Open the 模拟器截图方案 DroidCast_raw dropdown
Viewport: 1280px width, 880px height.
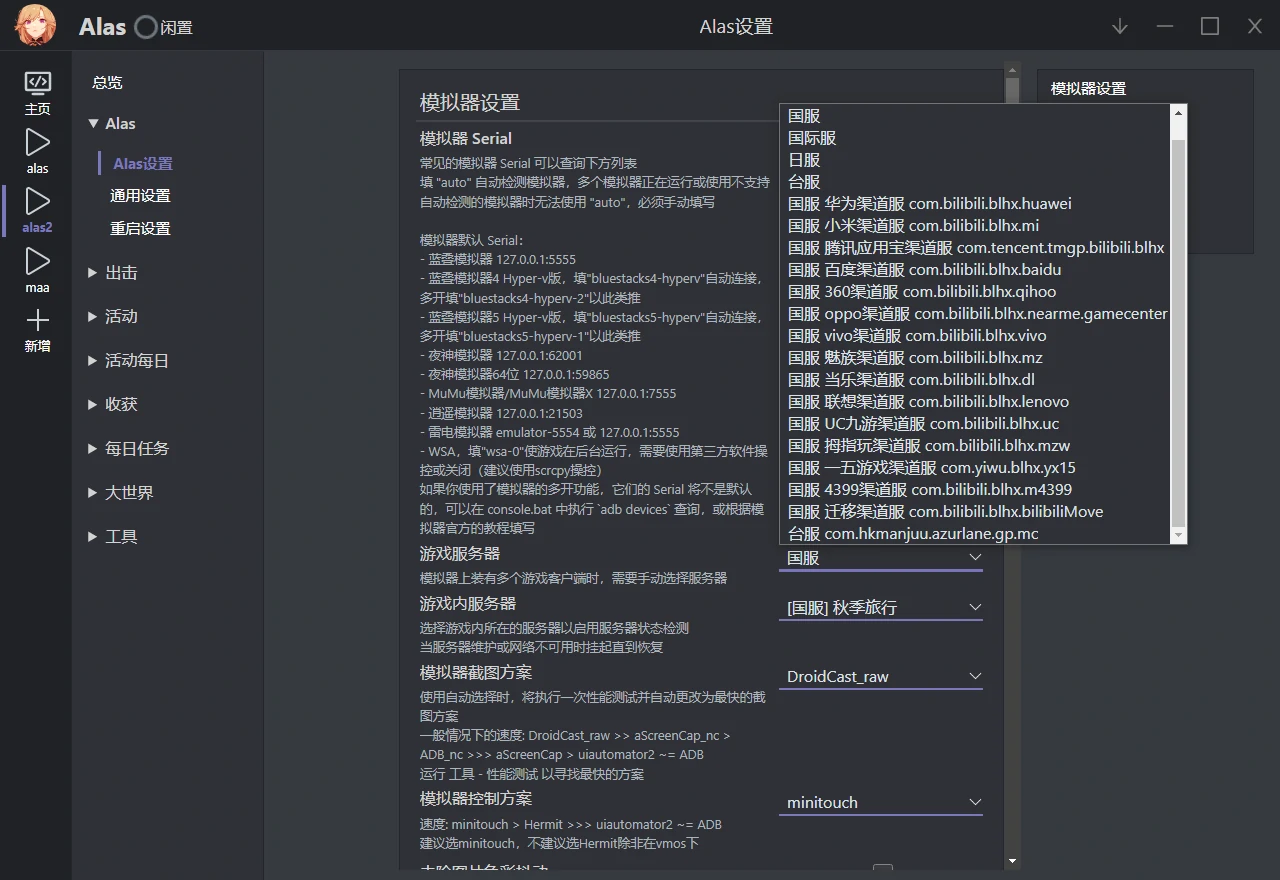point(881,677)
